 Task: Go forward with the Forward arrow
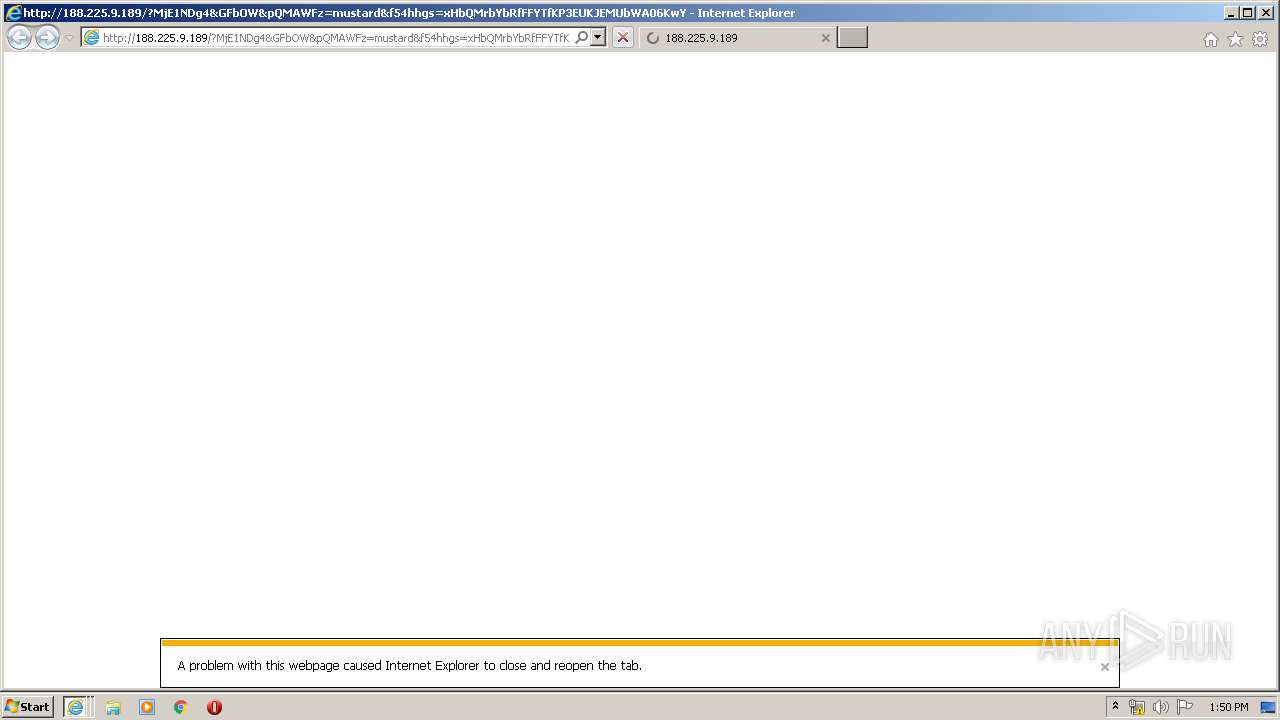47,38
